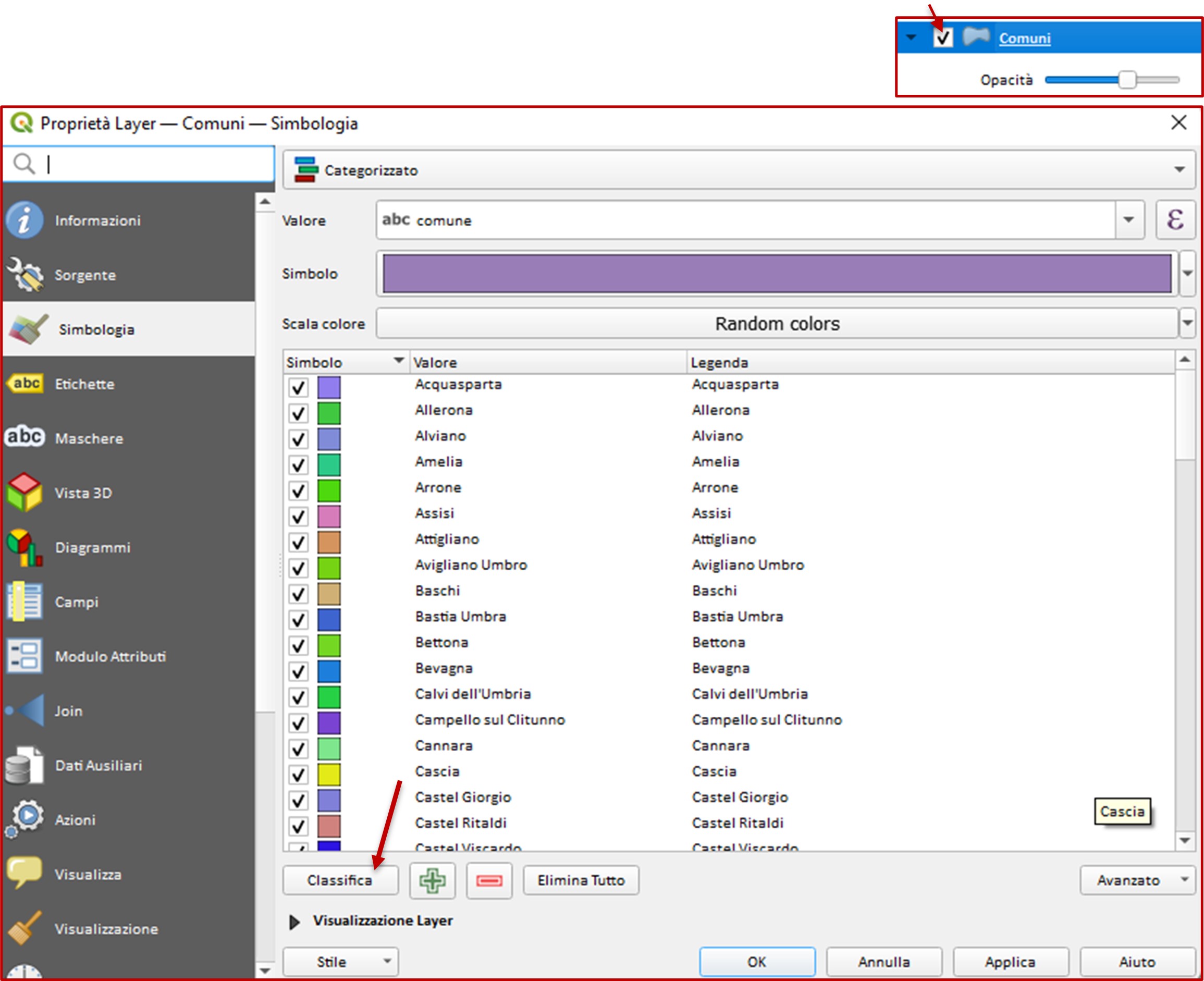Uncheck the Acquasparta category checkbox

298,388
